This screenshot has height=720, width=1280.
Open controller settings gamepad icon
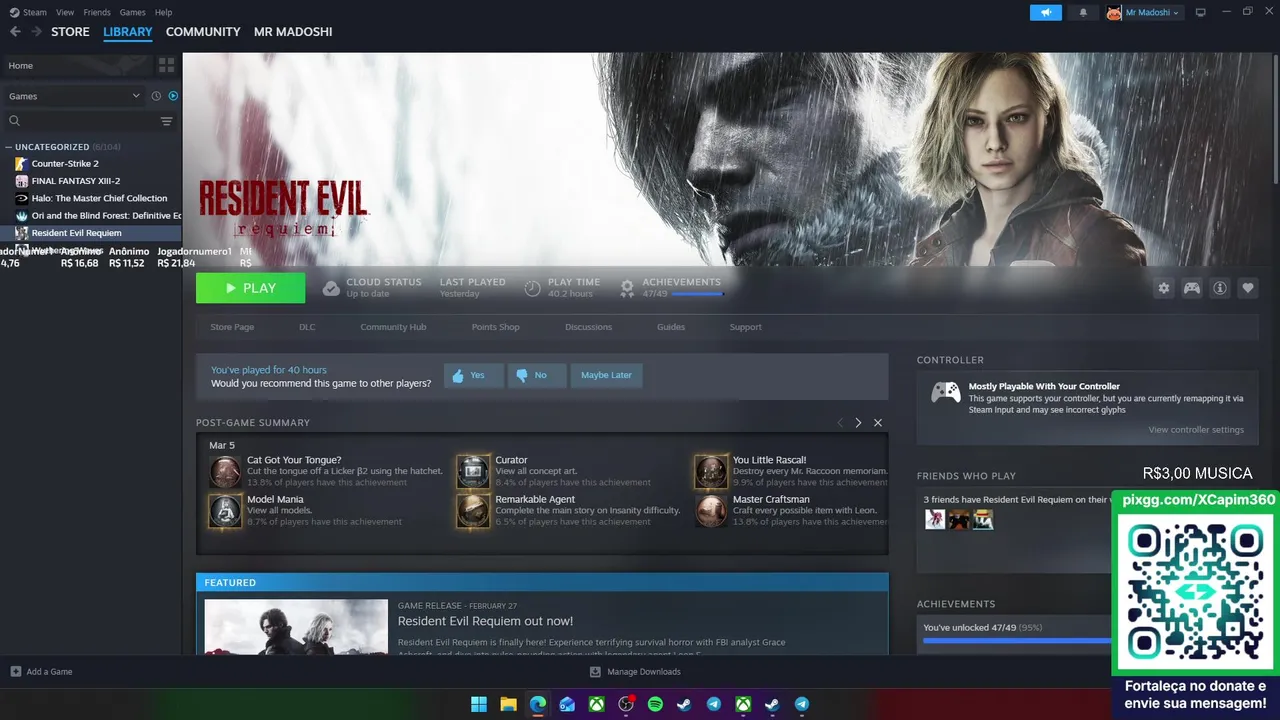coord(1192,288)
